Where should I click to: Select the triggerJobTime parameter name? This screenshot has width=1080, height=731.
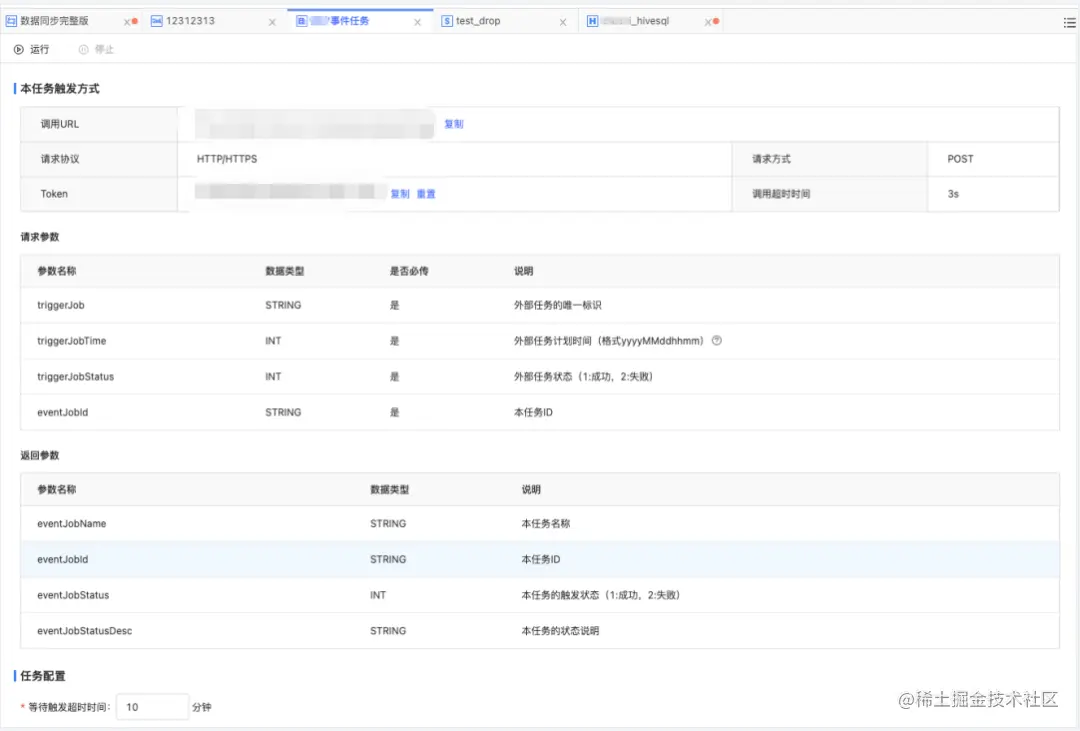[x=72, y=341]
